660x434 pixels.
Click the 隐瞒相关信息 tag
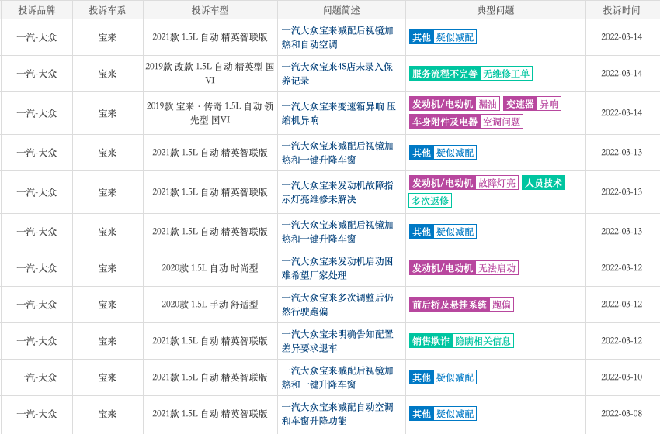pos(483,341)
